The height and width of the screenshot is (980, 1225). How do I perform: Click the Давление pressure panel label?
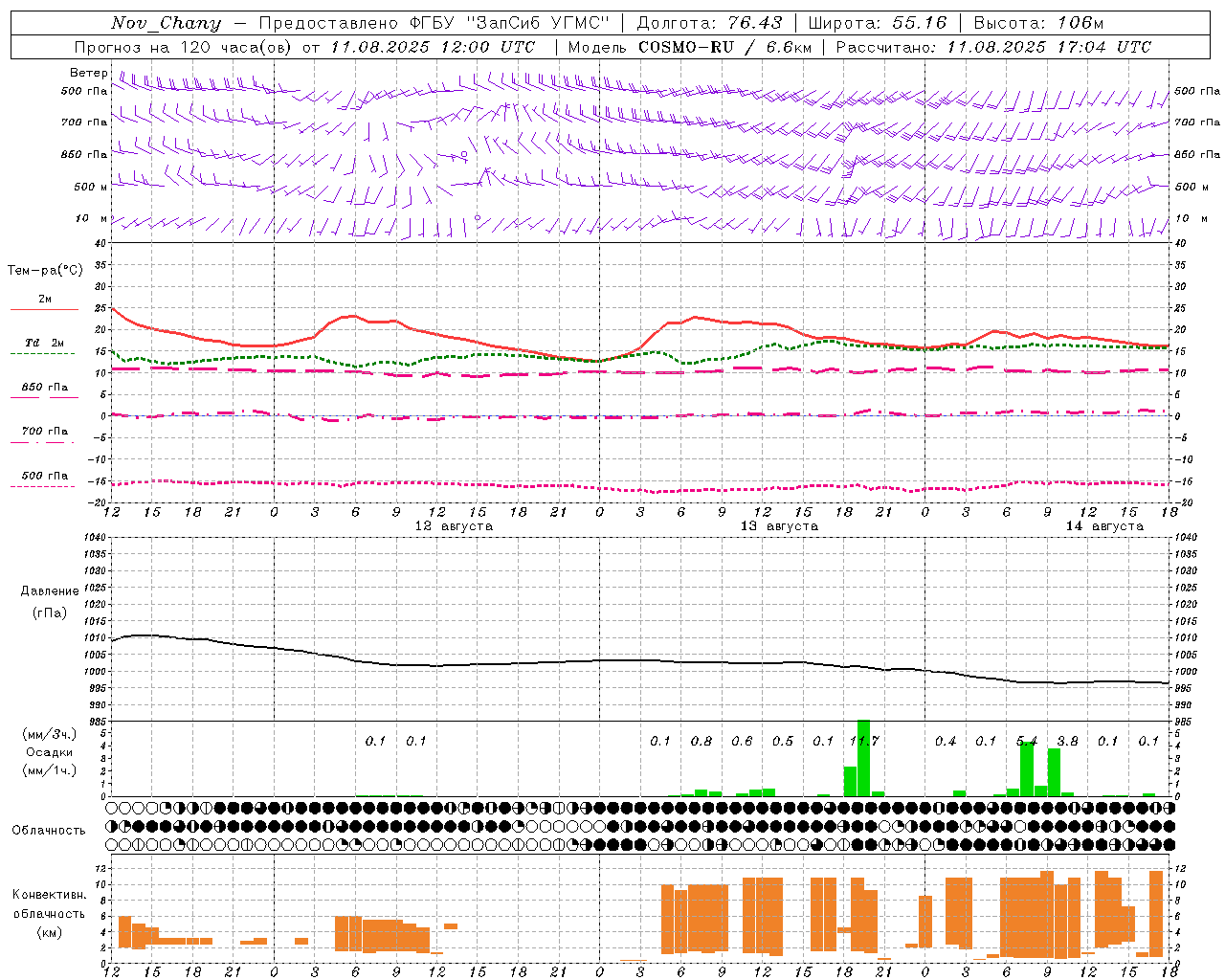(50, 591)
